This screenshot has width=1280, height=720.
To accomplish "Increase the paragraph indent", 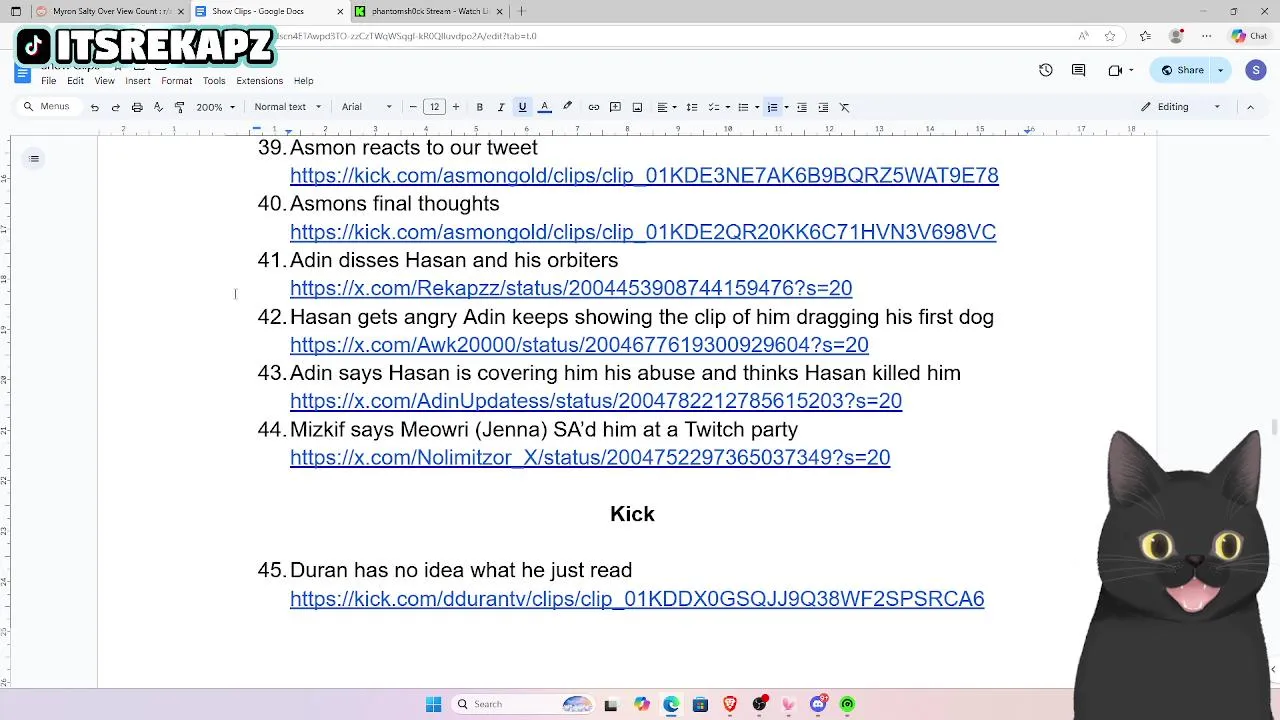I will coord(823,107).
